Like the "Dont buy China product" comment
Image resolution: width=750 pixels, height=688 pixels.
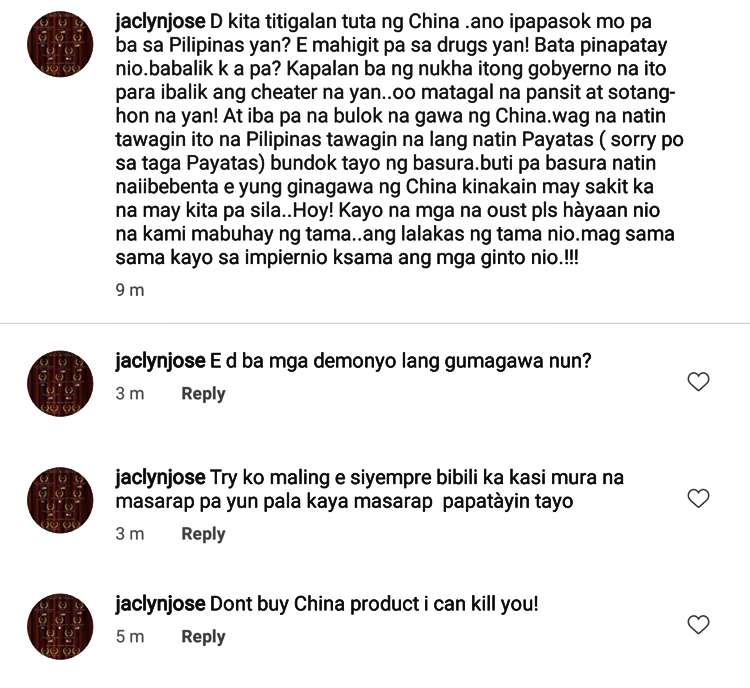(698, 624)
